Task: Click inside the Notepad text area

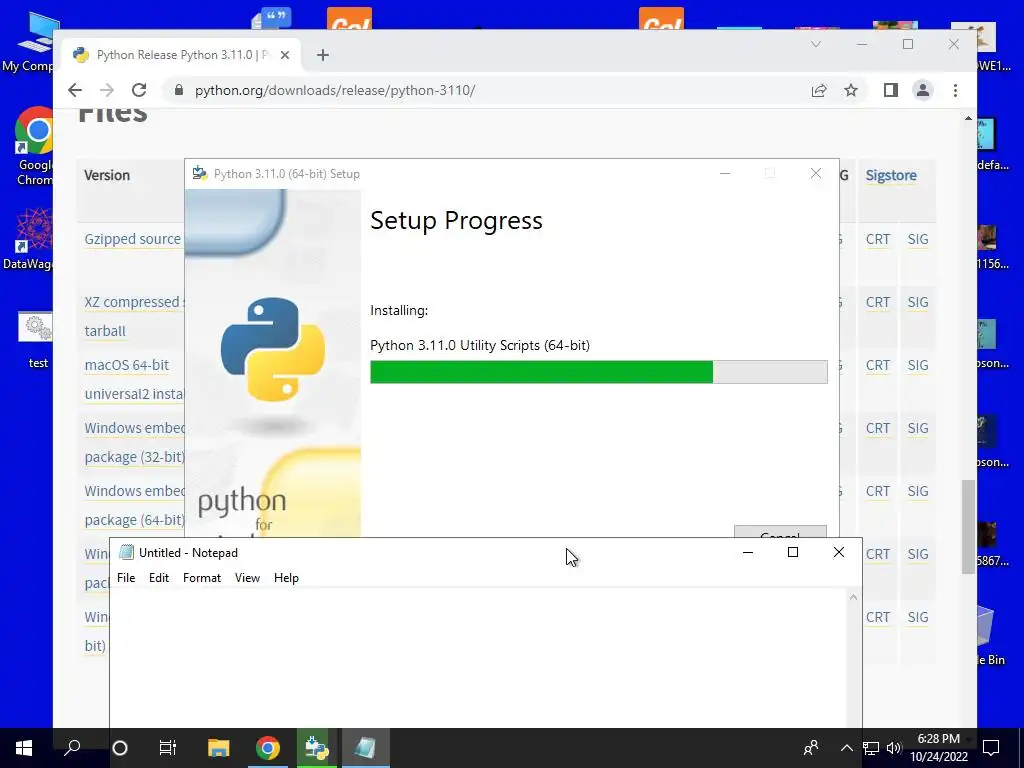Action: (x=478, y=658)
